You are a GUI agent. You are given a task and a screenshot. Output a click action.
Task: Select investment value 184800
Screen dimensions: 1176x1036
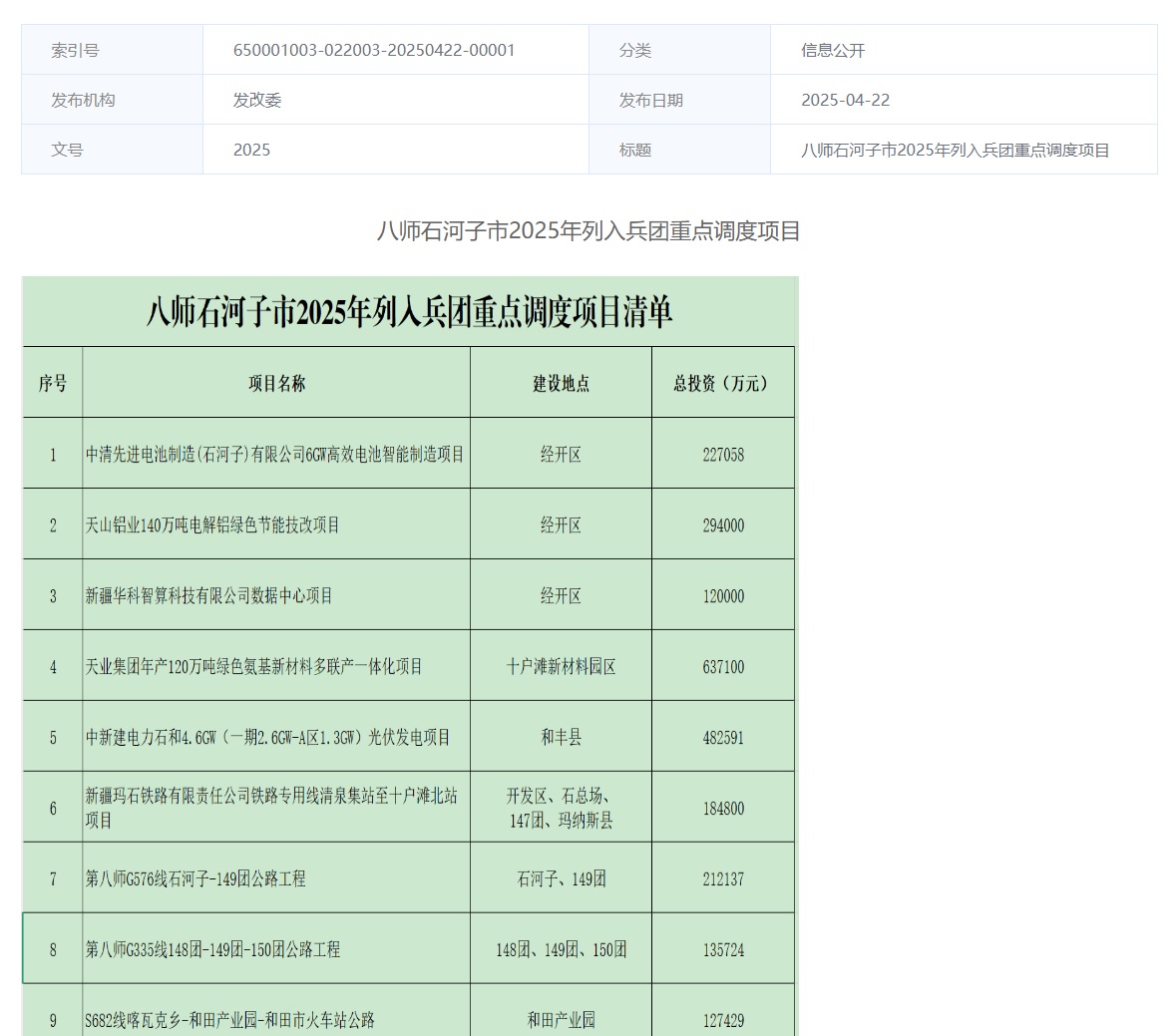tap(723, 808)
